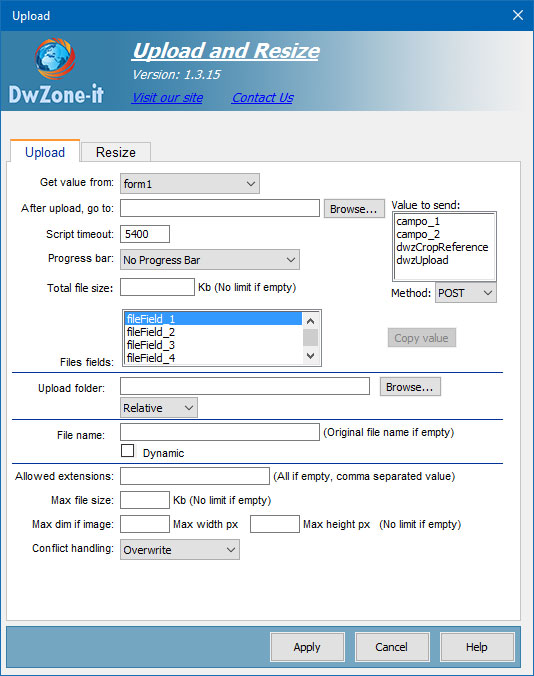534x676 pixels.
Task: Close the Upload dialog window
Action: (x=518, y=15)
